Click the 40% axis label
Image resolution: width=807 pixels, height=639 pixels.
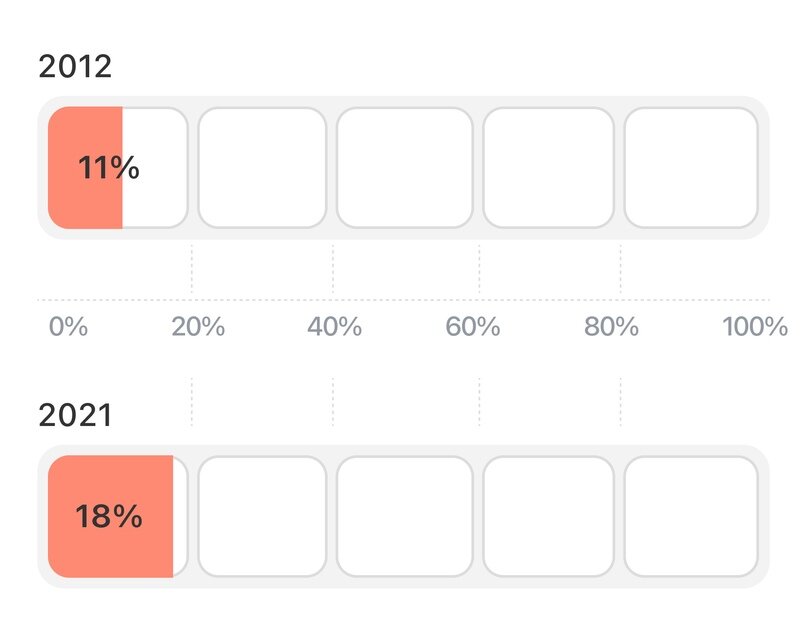[335, 327]
